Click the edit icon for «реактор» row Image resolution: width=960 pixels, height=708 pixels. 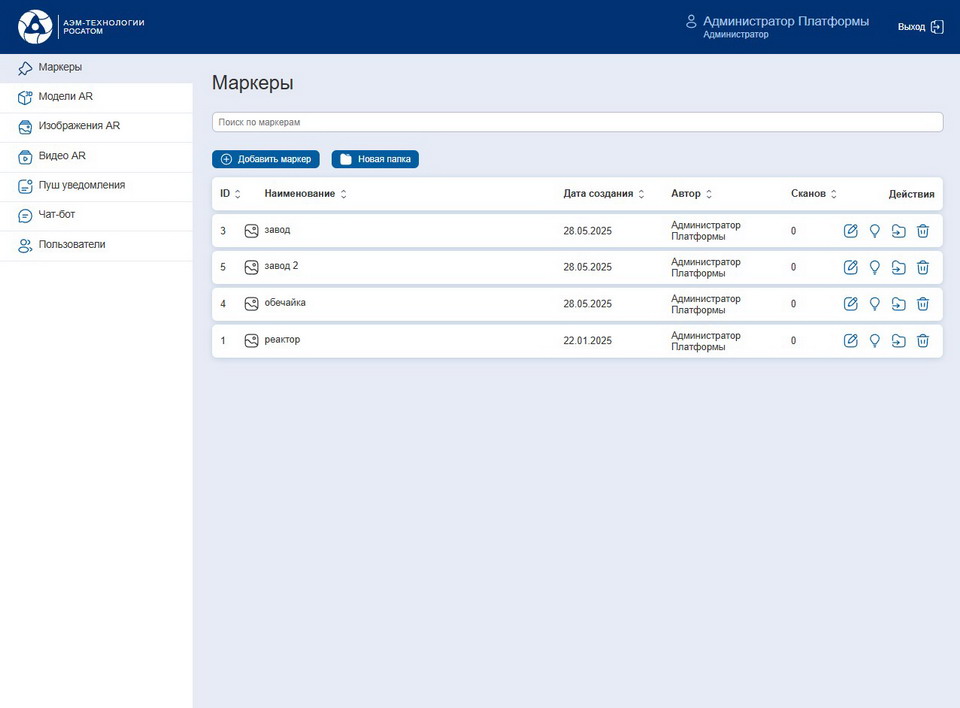coord(851,341)
